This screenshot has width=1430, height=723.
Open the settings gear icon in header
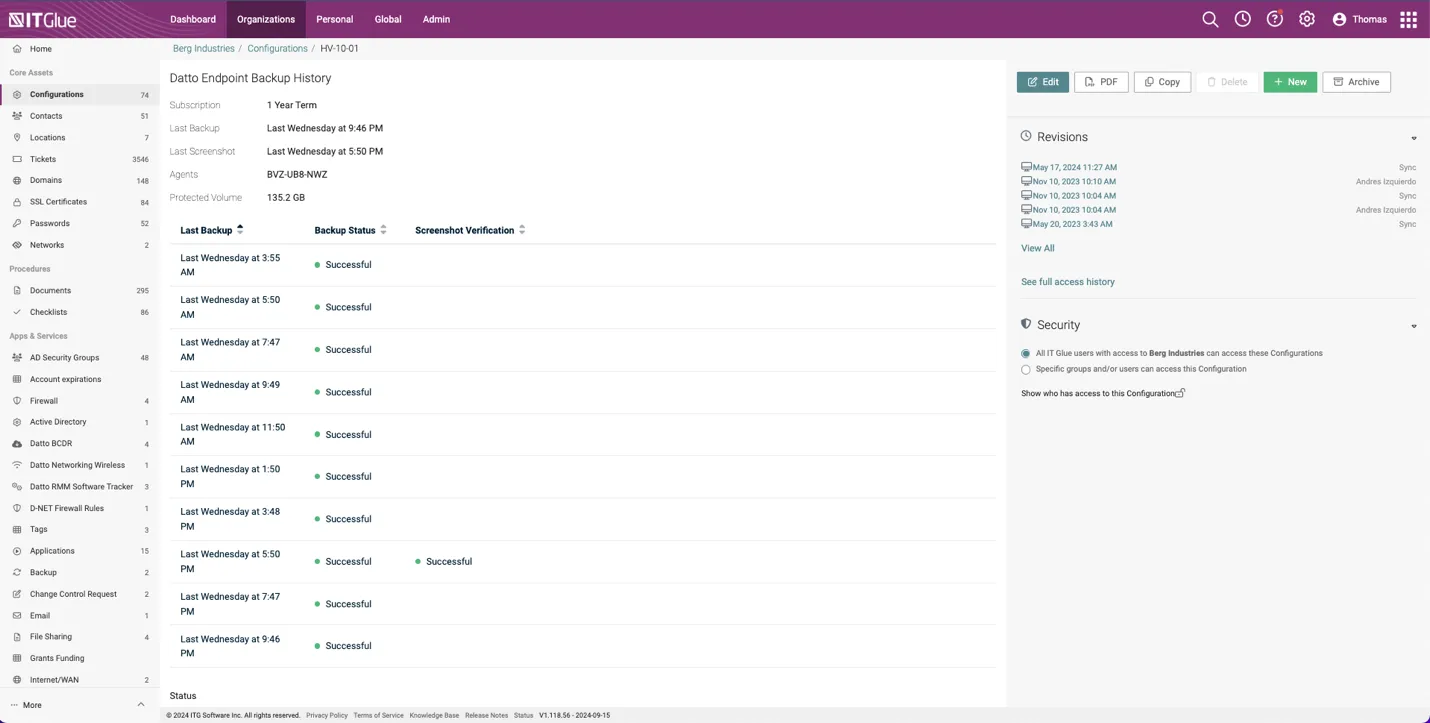[1307, 19]
